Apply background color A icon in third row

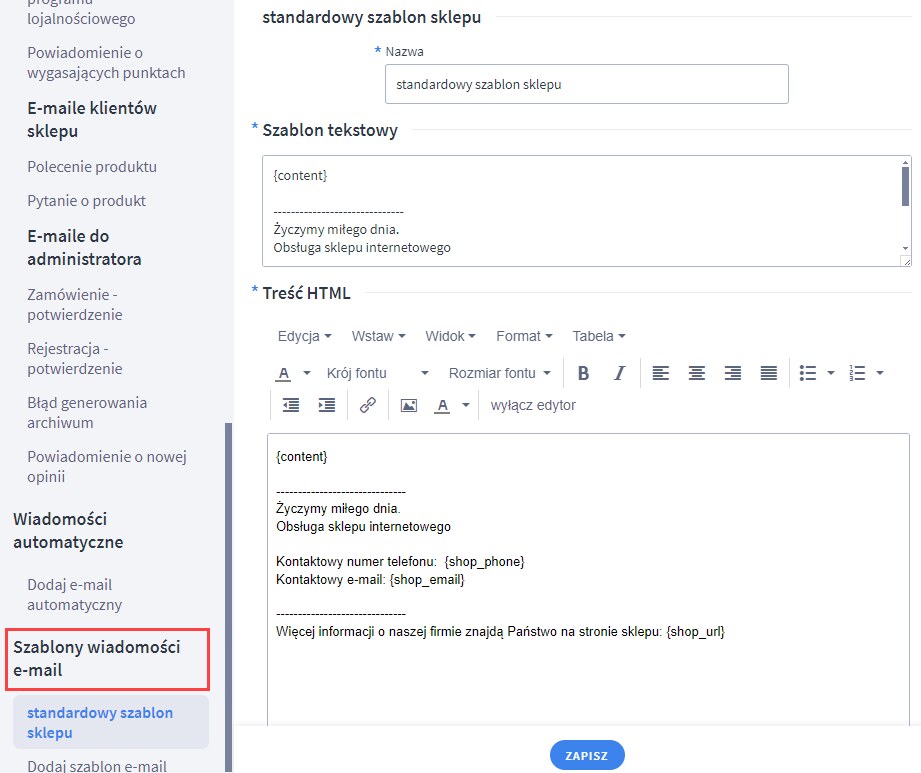442,405
